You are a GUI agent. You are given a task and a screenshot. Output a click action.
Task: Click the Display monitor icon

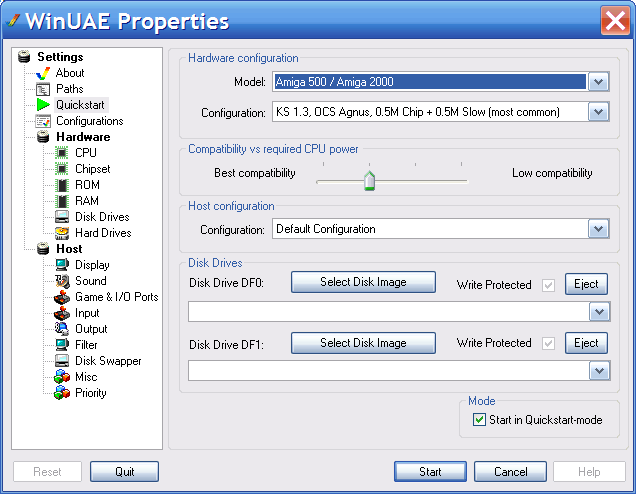pos(62,265)
